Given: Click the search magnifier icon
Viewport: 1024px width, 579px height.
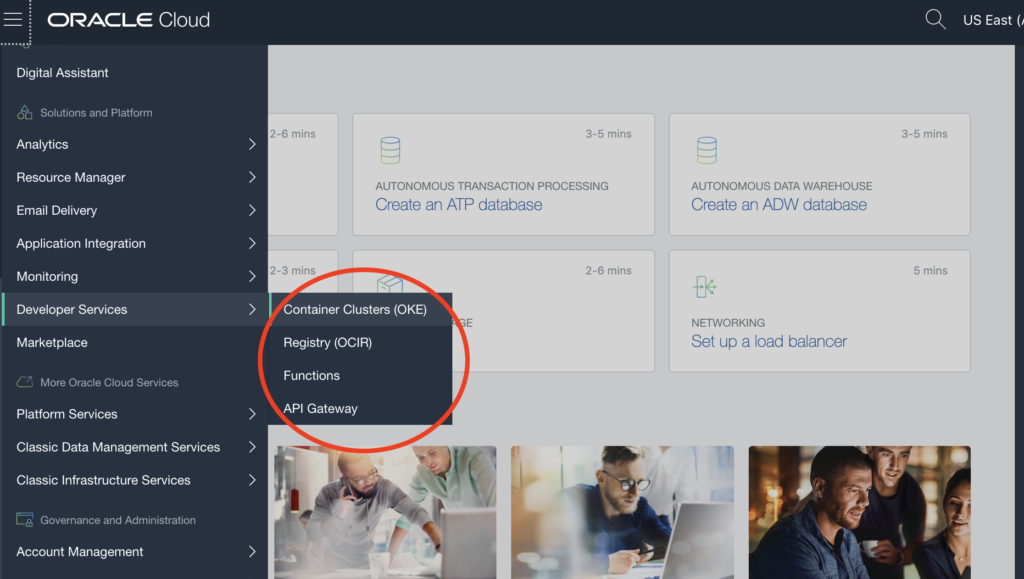Looking at the screenshot, I should 935,20.
